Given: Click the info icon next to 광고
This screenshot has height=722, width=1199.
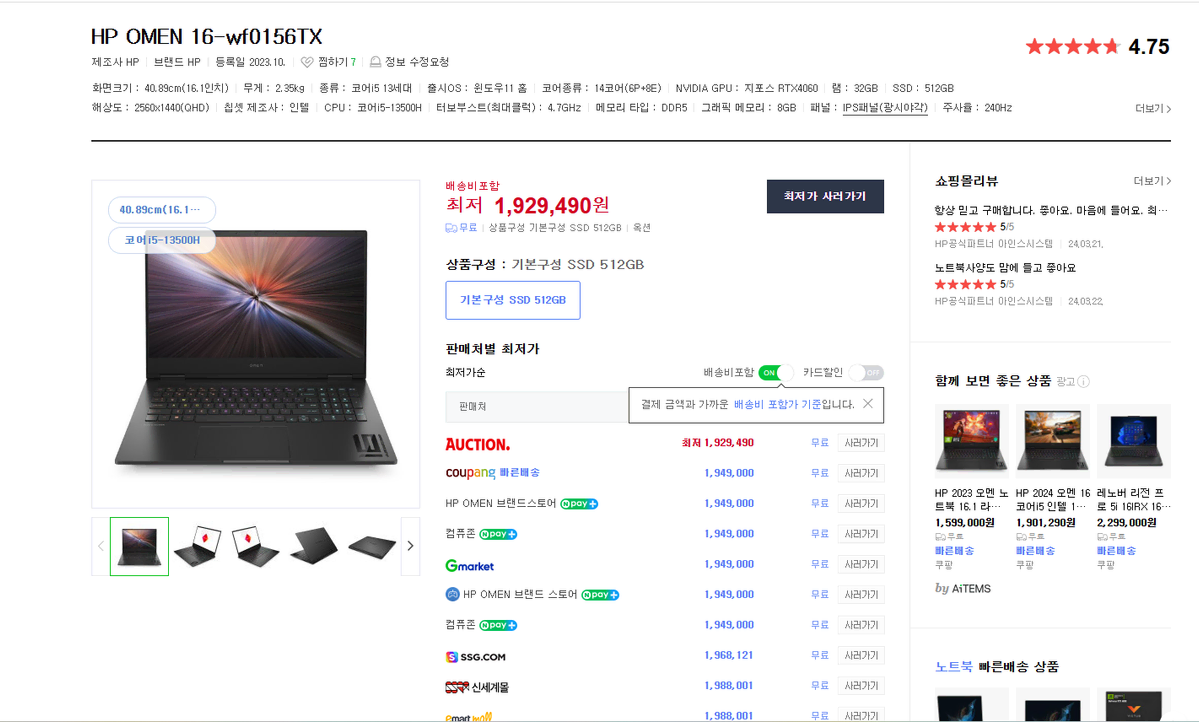Looking at the screenshot, I should point(1084,382).
